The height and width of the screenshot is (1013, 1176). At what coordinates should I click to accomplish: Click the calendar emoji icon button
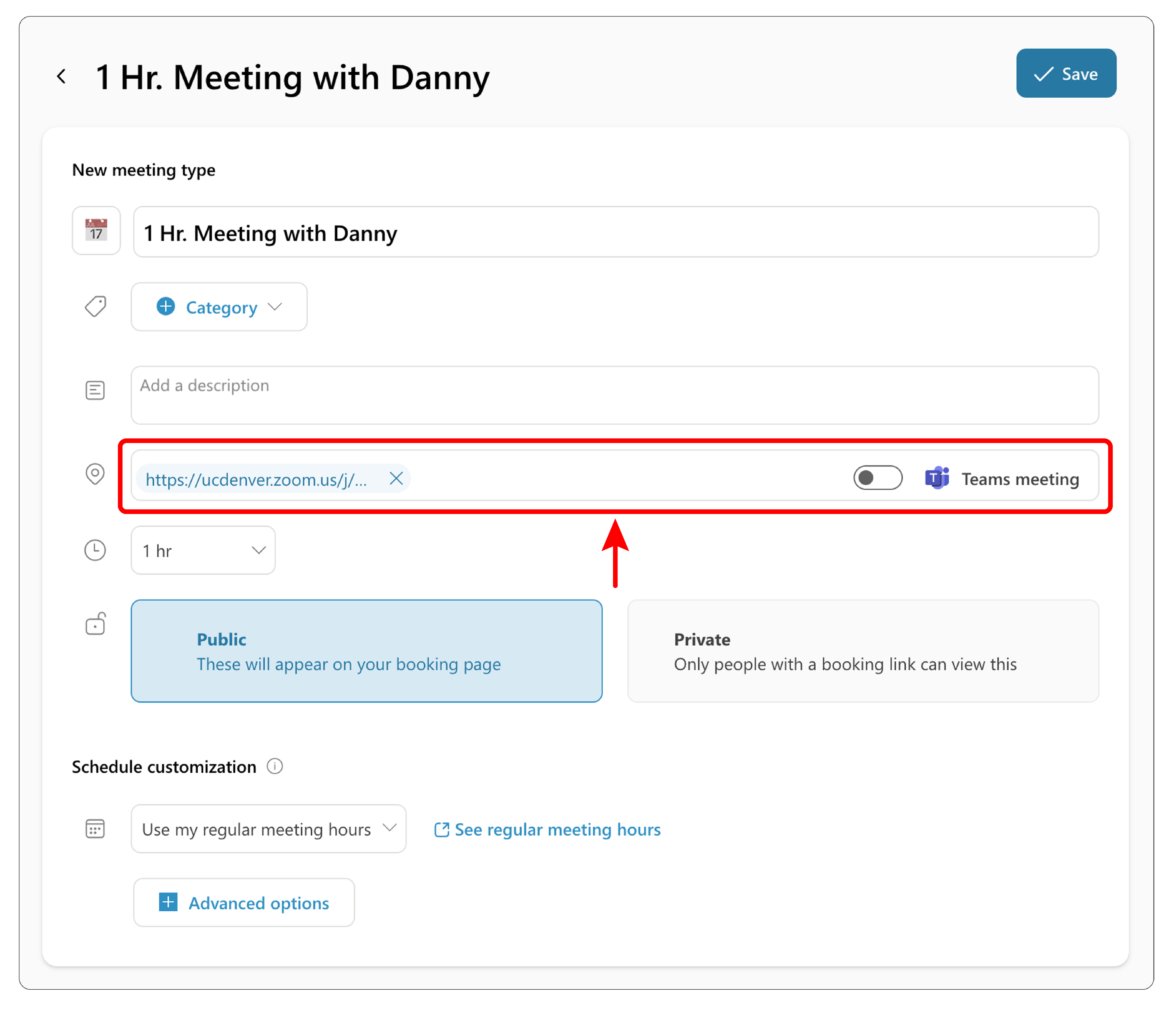pyautogui.click(x=96, y=231)
